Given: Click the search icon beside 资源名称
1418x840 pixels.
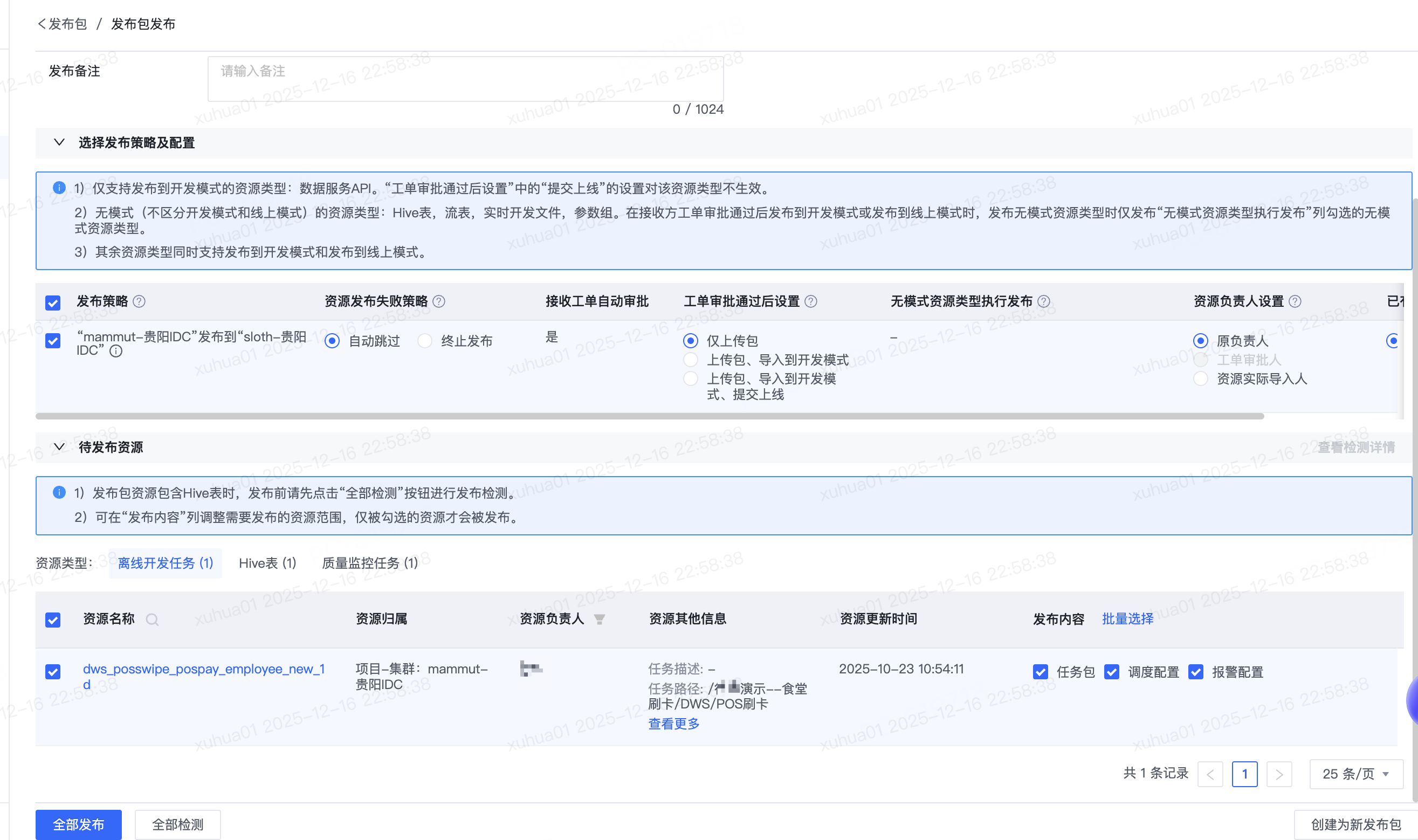Looking at the screenshot, I should [152, 619].
